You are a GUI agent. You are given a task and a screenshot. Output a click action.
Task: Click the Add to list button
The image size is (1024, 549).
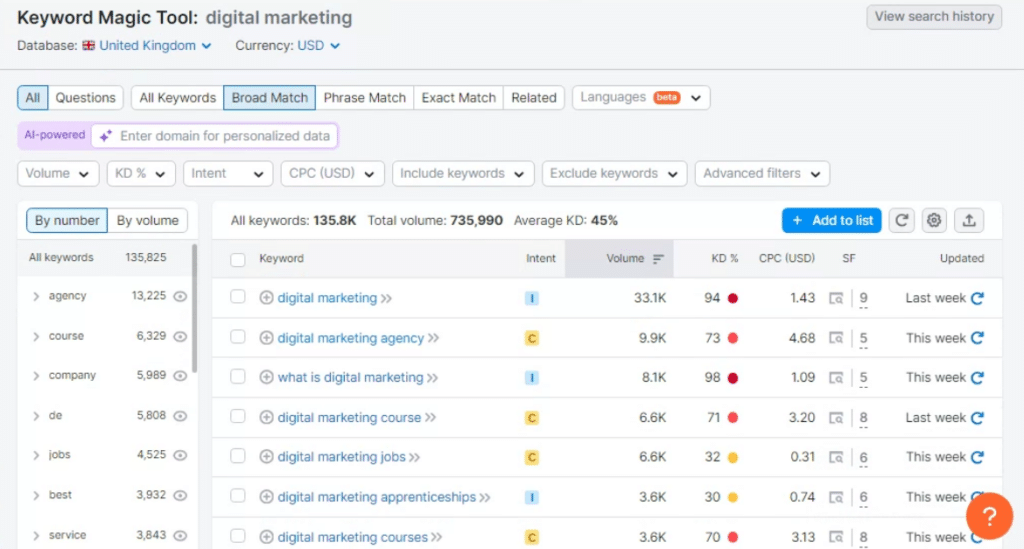[x=831, y=220]
